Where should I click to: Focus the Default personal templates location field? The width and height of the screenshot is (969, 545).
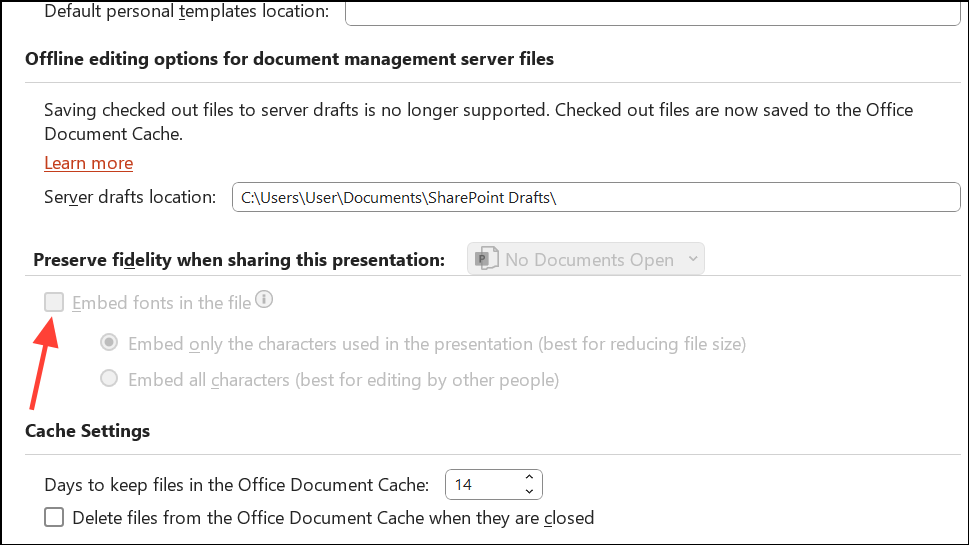[651, 12]
